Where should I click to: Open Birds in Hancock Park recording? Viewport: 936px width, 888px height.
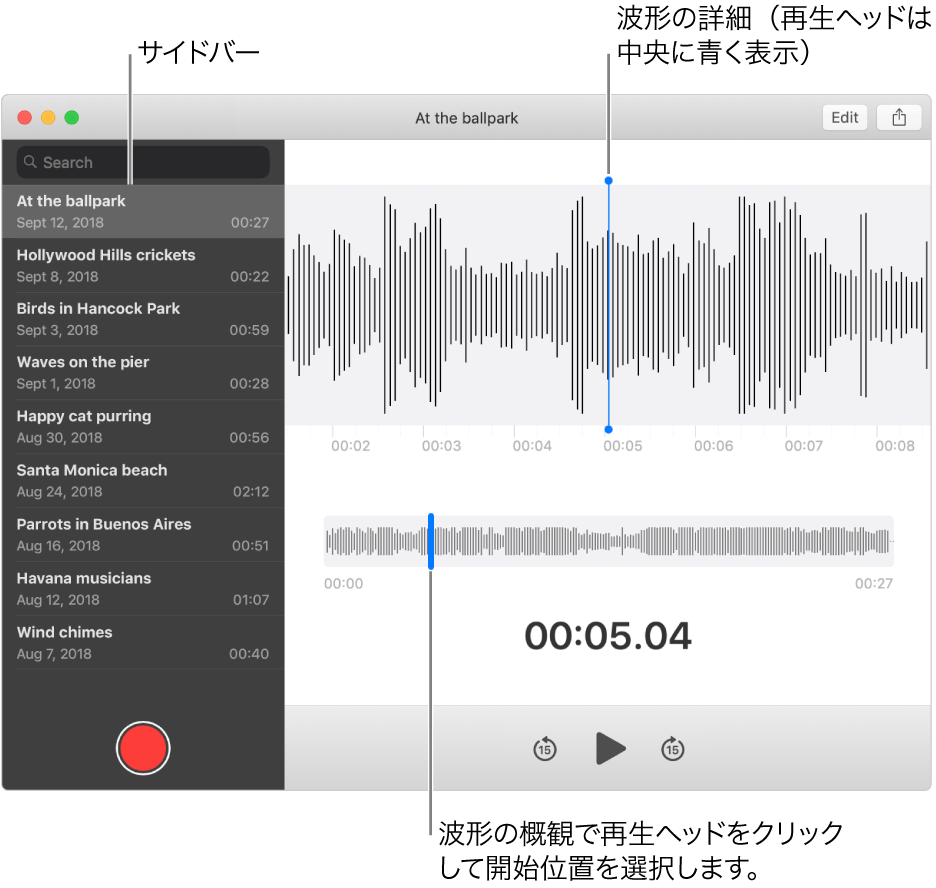pyautogui.click(x=143, y=319)
